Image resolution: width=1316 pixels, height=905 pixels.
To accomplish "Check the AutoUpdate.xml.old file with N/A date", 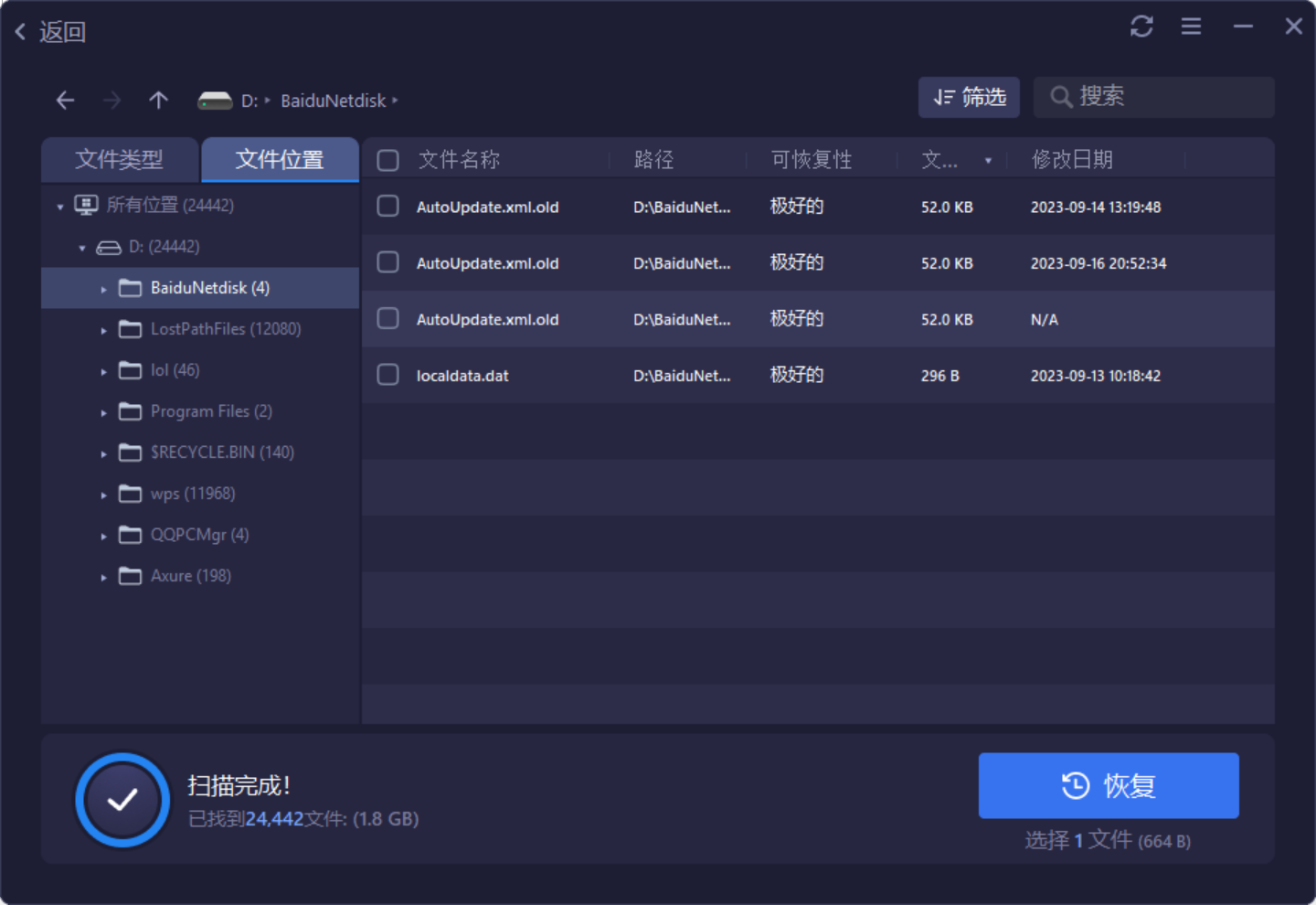I will tap(388, 319).
